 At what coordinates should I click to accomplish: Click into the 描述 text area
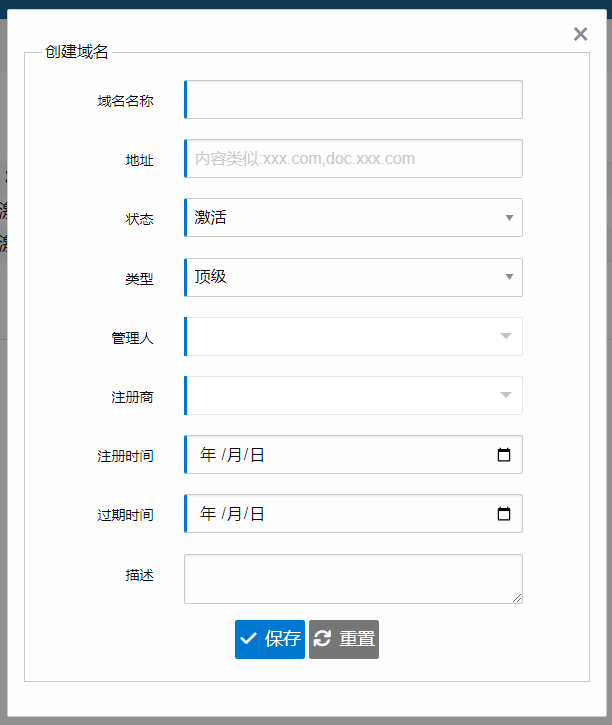[354, 579]
